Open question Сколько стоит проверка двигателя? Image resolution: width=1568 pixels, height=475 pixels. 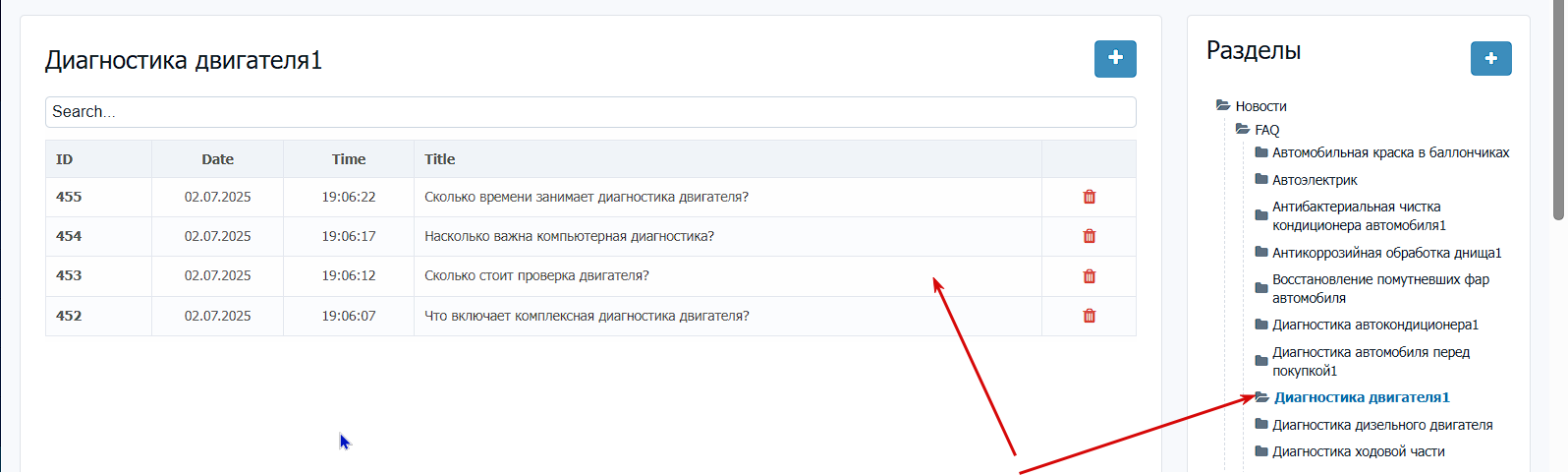click(536, 275)
